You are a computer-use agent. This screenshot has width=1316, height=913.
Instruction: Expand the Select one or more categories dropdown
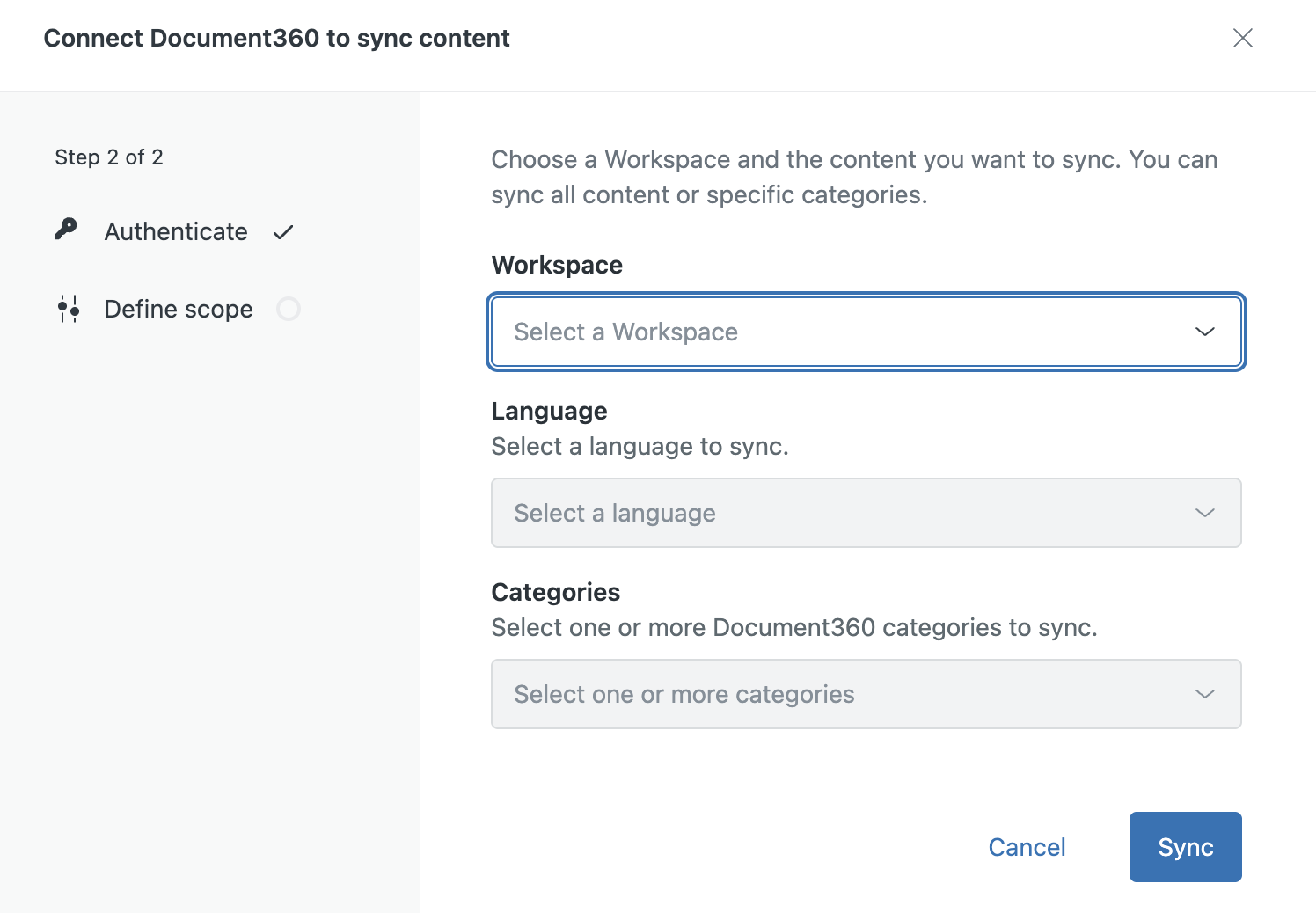(x=844, y=694)
